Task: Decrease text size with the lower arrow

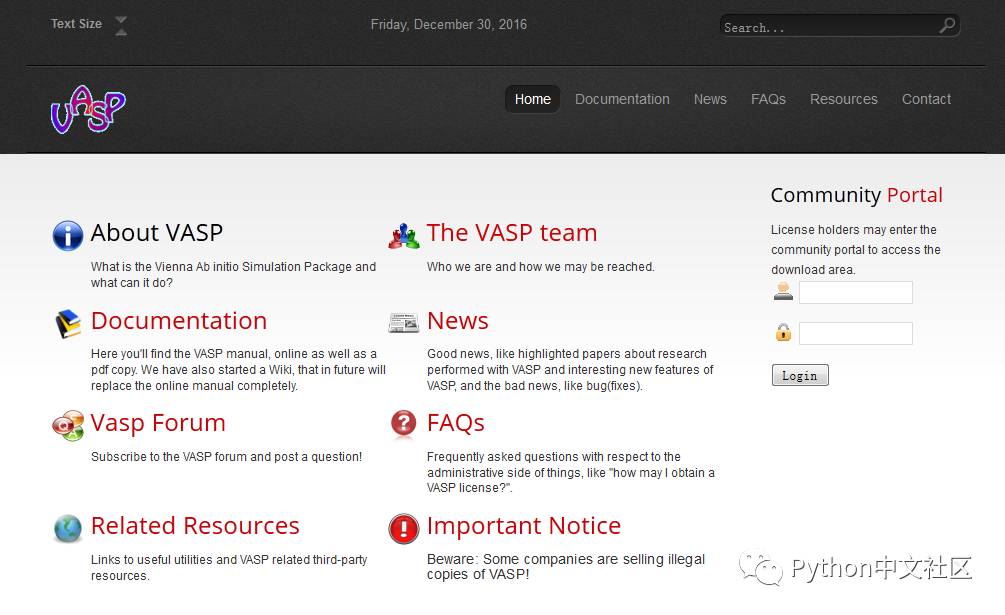Action: click(x=120, y=31)
